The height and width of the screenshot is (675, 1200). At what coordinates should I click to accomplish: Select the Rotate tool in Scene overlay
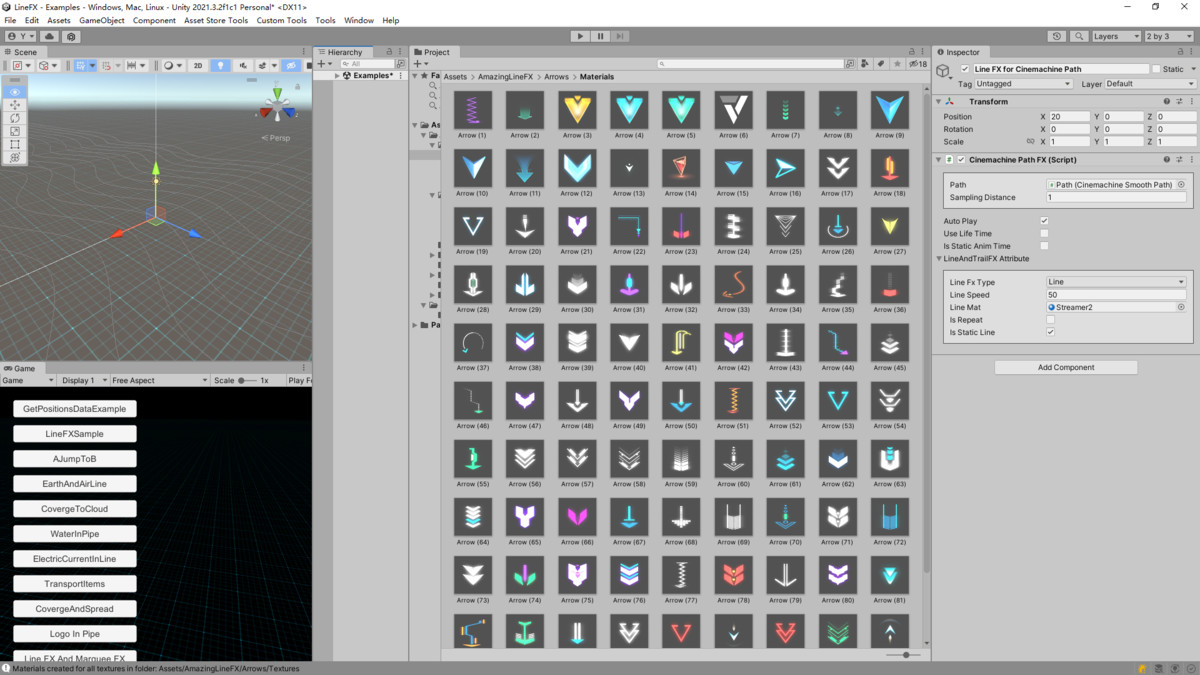[15, 118]
